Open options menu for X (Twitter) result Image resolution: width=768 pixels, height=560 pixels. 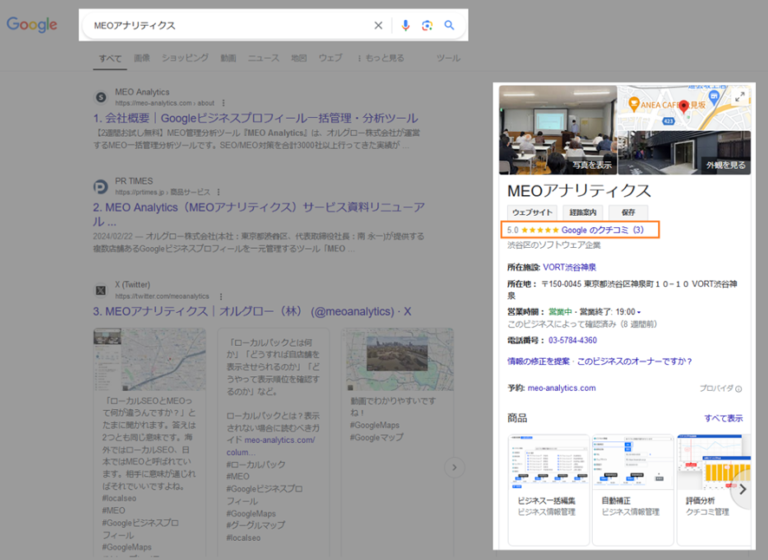point(221,296)
